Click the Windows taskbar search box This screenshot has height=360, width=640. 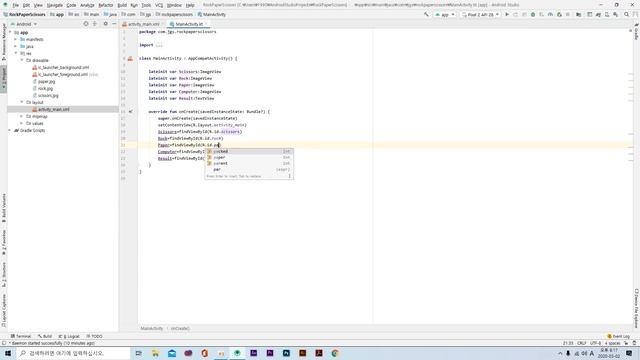[73, 353]
